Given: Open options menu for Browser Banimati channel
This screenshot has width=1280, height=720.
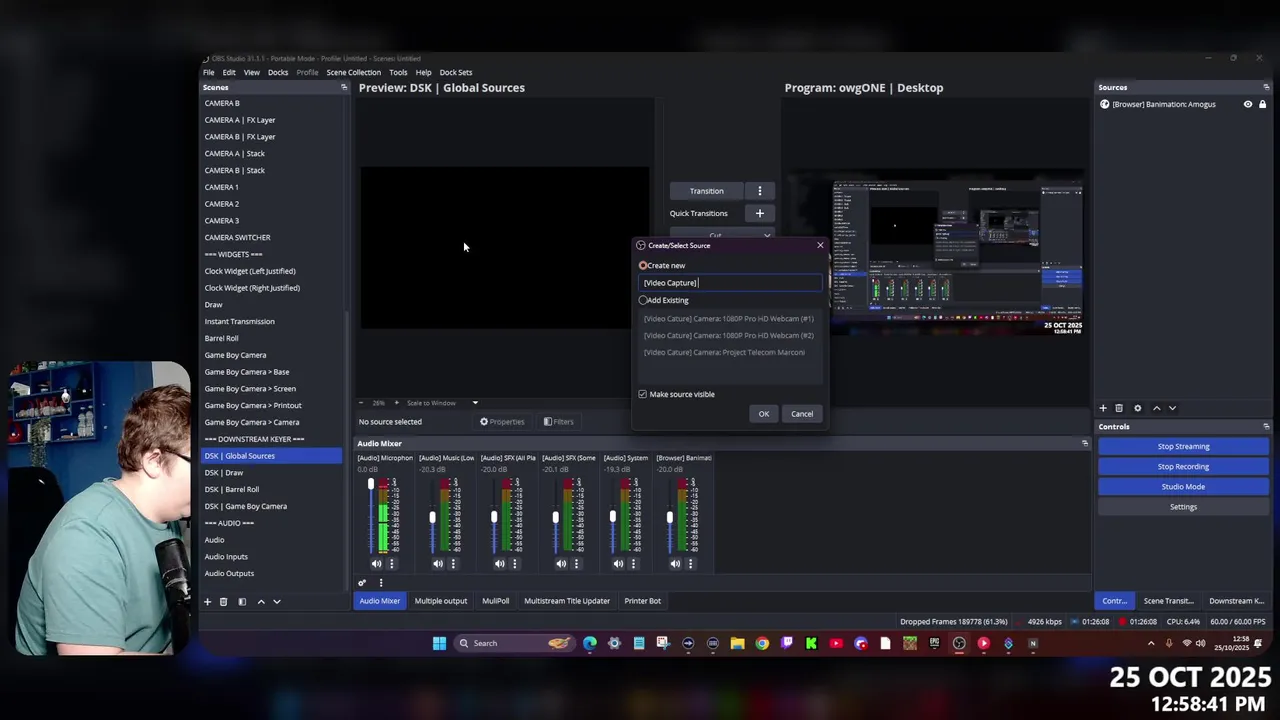Looking at the screenshot, I should click(690, 564).
